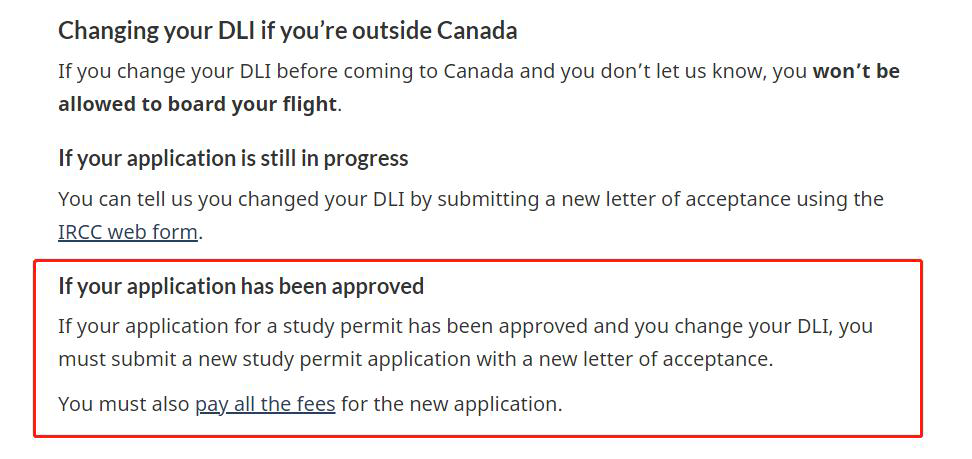Image resolution: width=972 pixels, height=459 pixels.
Task: Click the word "approved" in the boxed heading
Action: coord(380,286)
